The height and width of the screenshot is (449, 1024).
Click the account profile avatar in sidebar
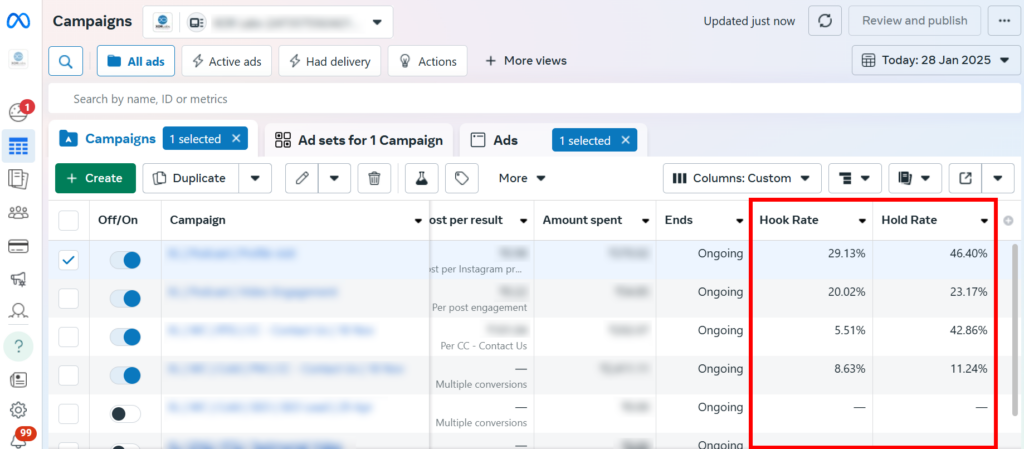(18, 59)
